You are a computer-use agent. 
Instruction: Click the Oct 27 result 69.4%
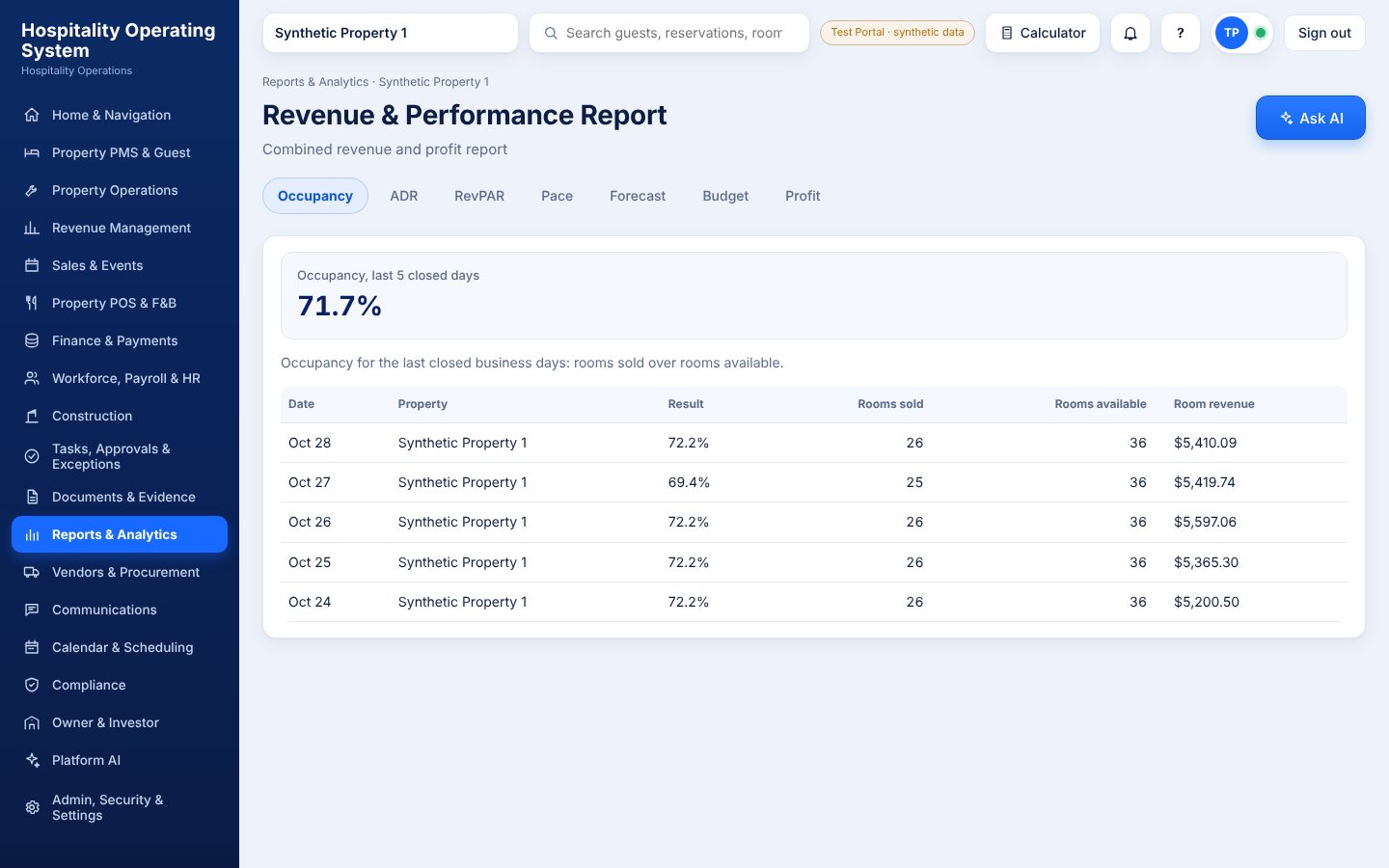click(689, 482)
